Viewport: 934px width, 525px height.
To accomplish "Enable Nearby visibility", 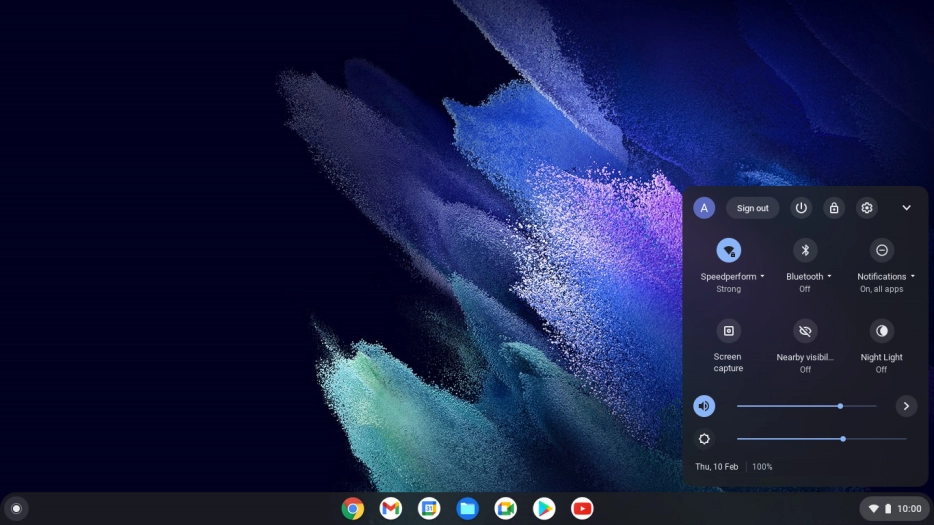I will coord(805,331).
